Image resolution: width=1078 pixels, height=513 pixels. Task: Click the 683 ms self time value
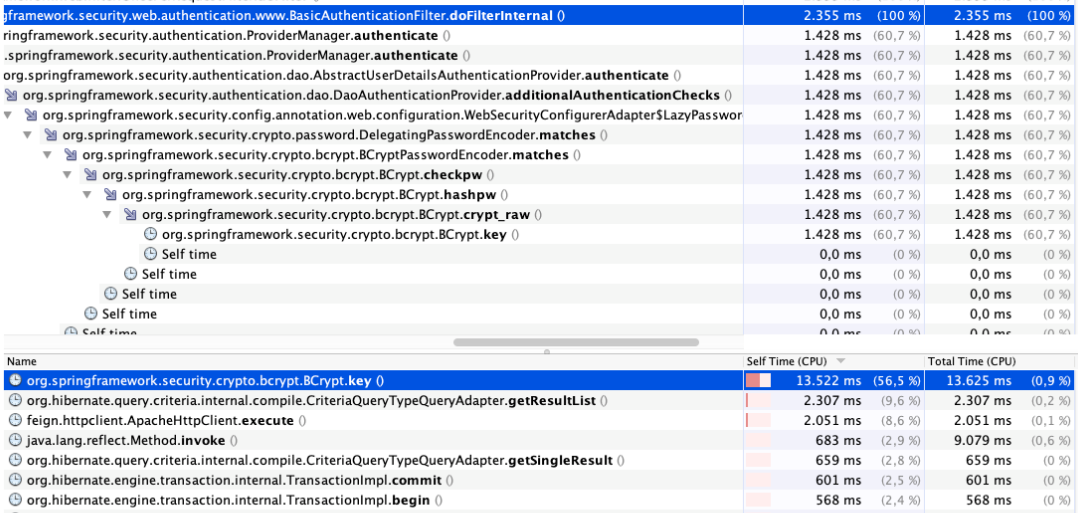click(x=838, y=440)
